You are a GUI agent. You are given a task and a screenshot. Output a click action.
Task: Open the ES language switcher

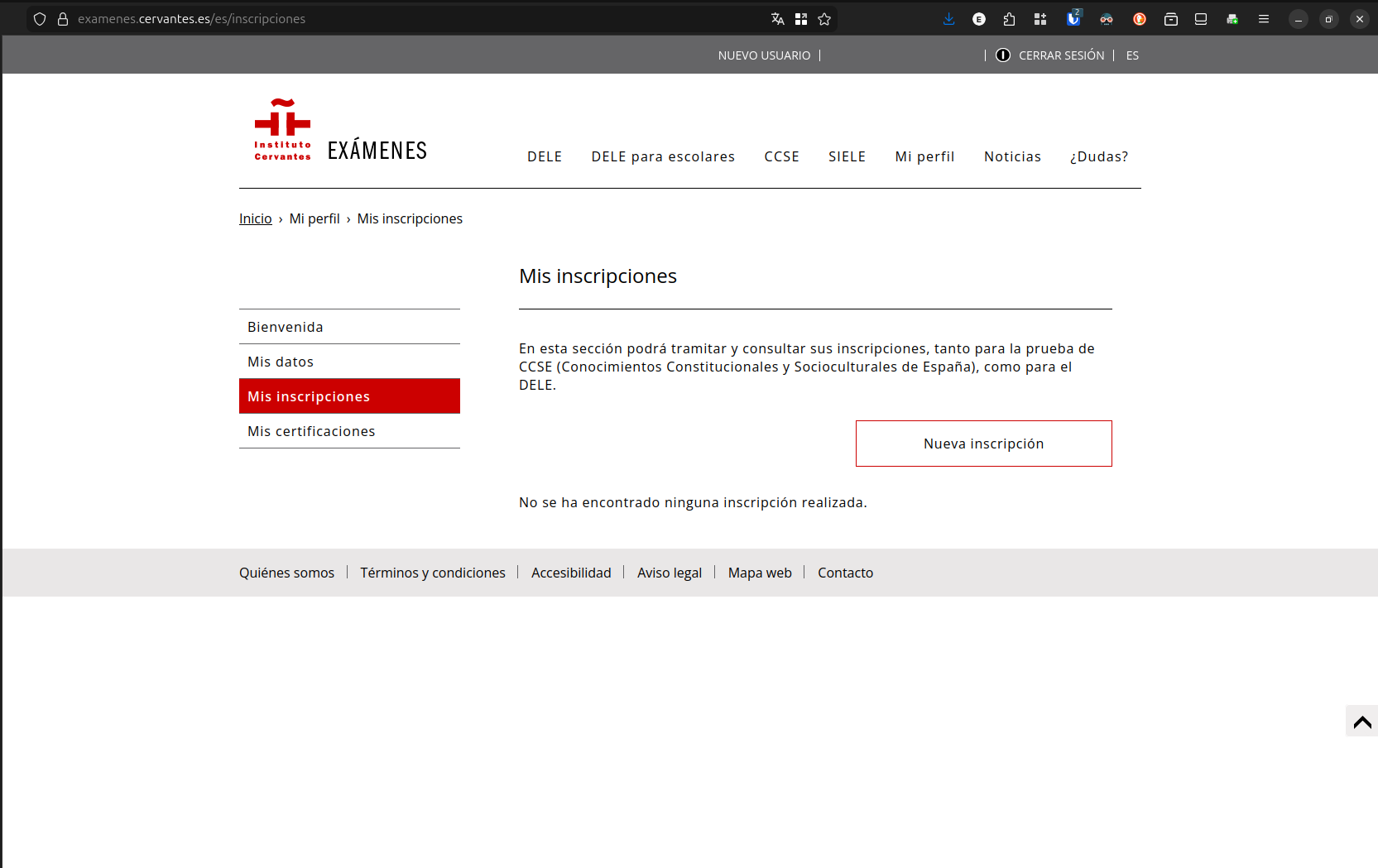pos(1132,55)
